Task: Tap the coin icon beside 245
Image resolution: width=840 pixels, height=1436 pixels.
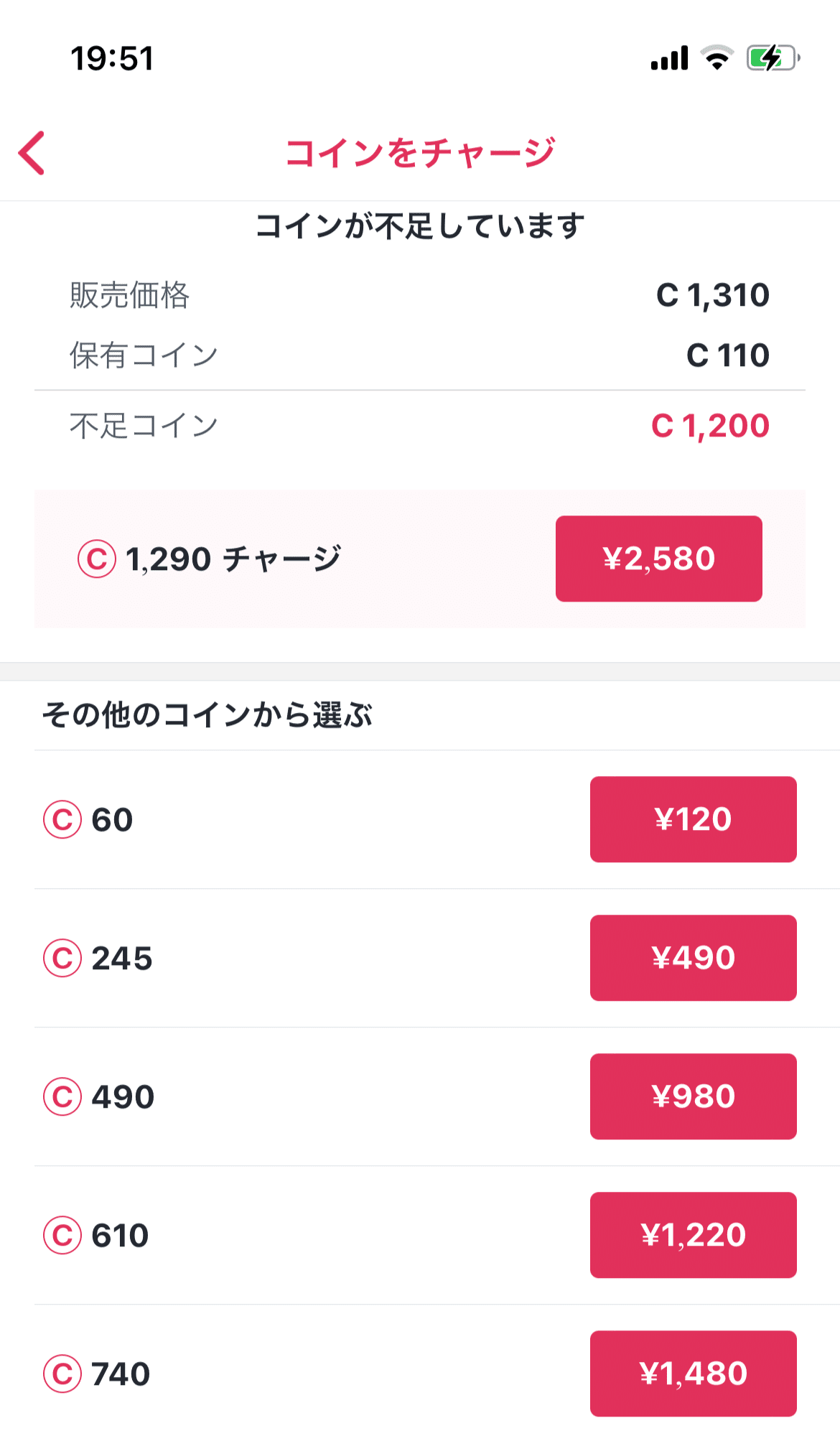Action: 62,958
